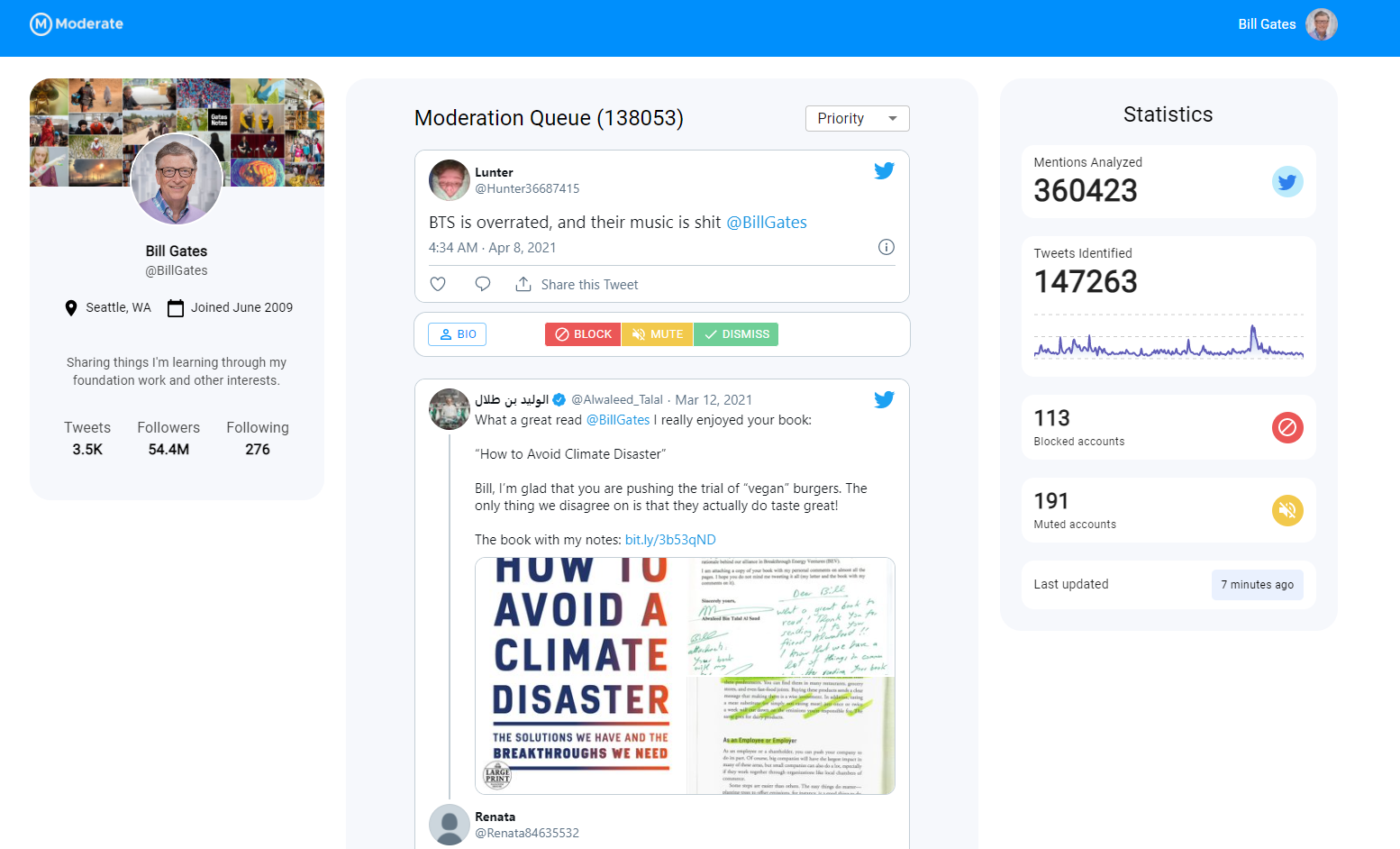Click the 'Moderation Queue (138053)' heading
Screen dimensions: 1400x849
[549, 118]
